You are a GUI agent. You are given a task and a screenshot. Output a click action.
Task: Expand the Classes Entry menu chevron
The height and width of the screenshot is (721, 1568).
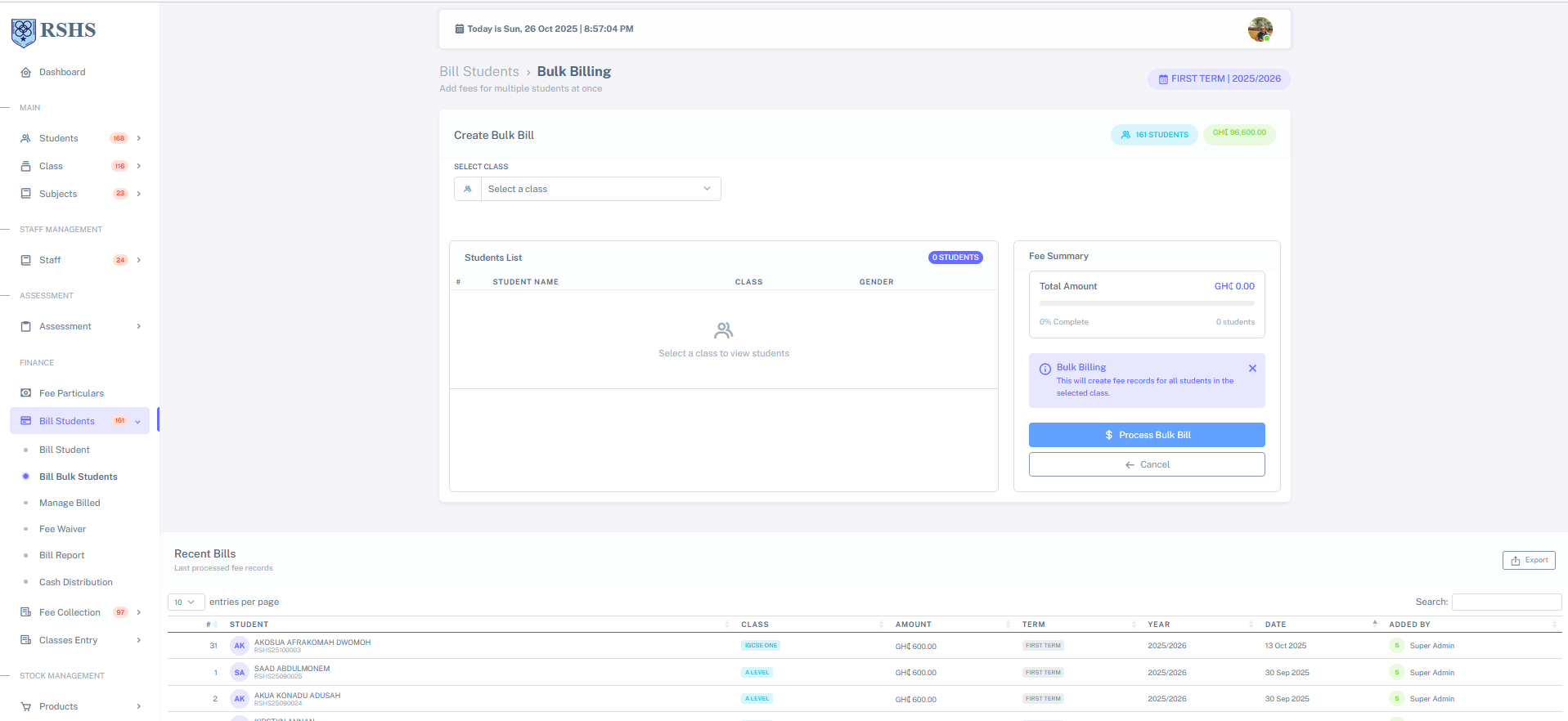point(139,640)
